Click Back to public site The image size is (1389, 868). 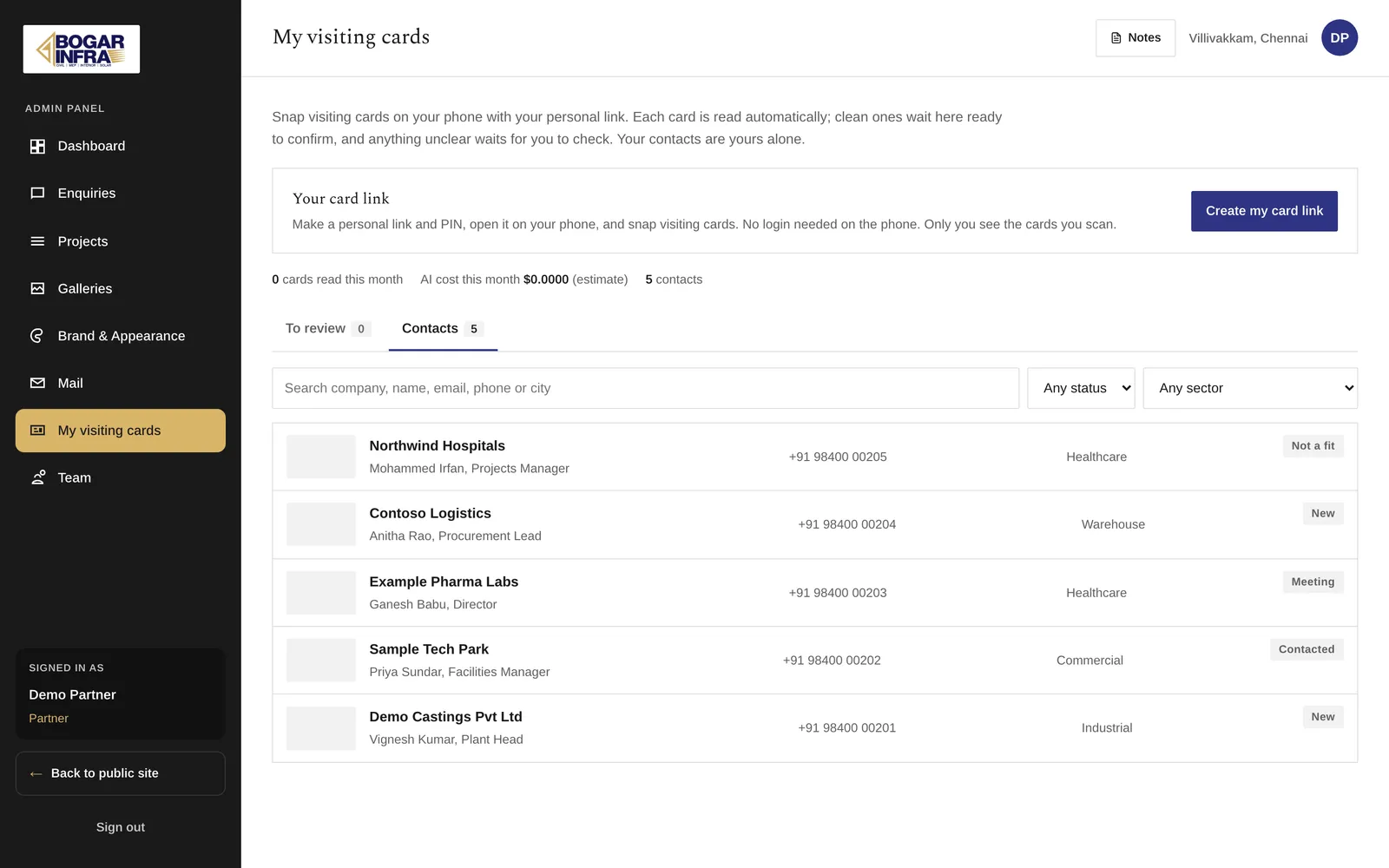point(121,773)
